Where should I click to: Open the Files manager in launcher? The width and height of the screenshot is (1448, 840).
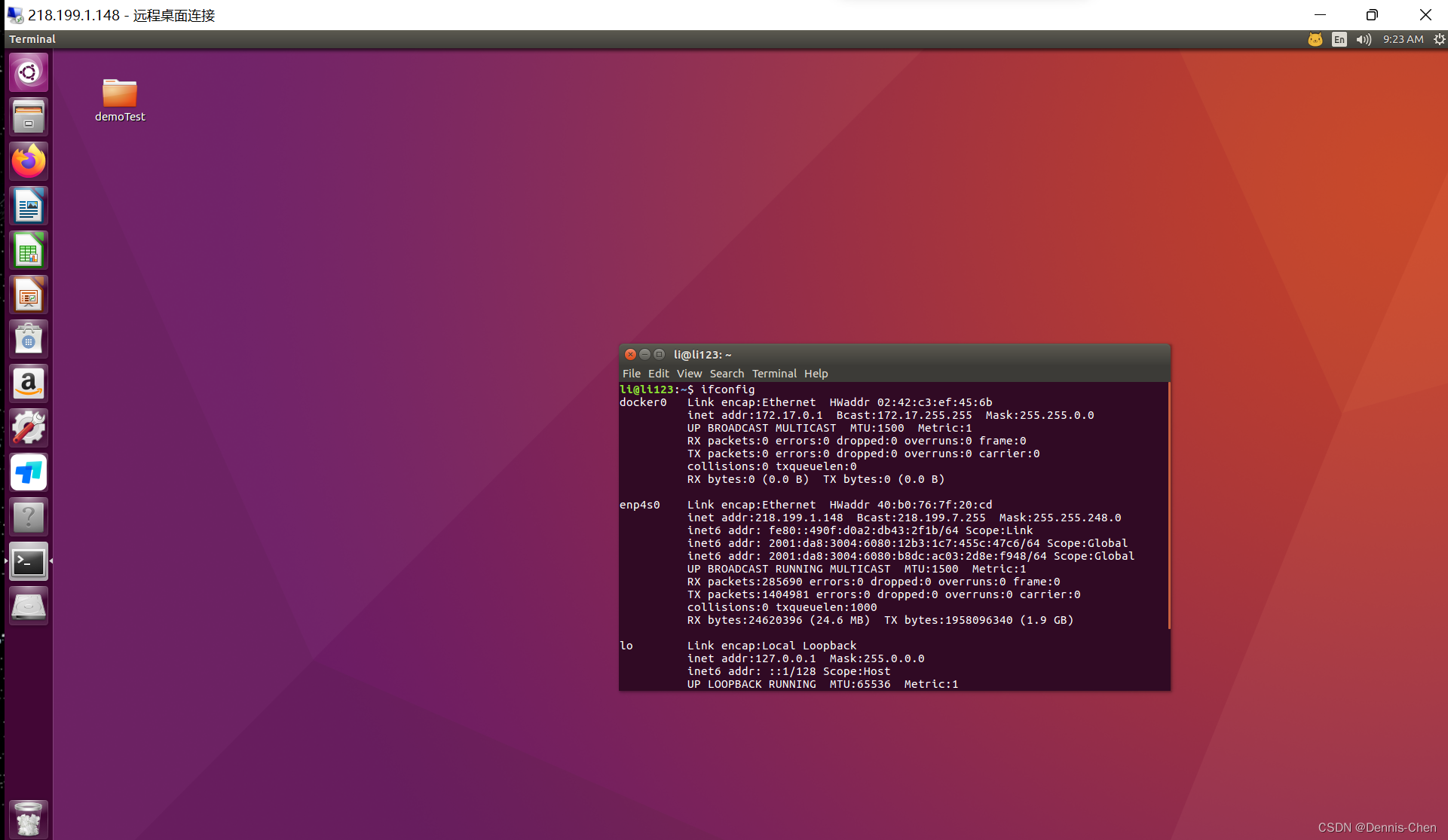coord(29,117)
